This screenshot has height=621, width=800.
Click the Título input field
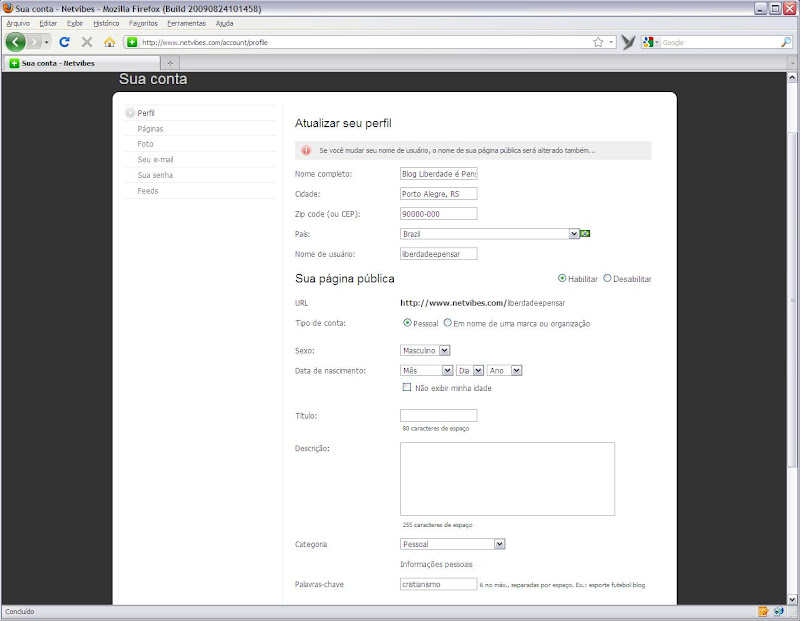tap(439, 415)
